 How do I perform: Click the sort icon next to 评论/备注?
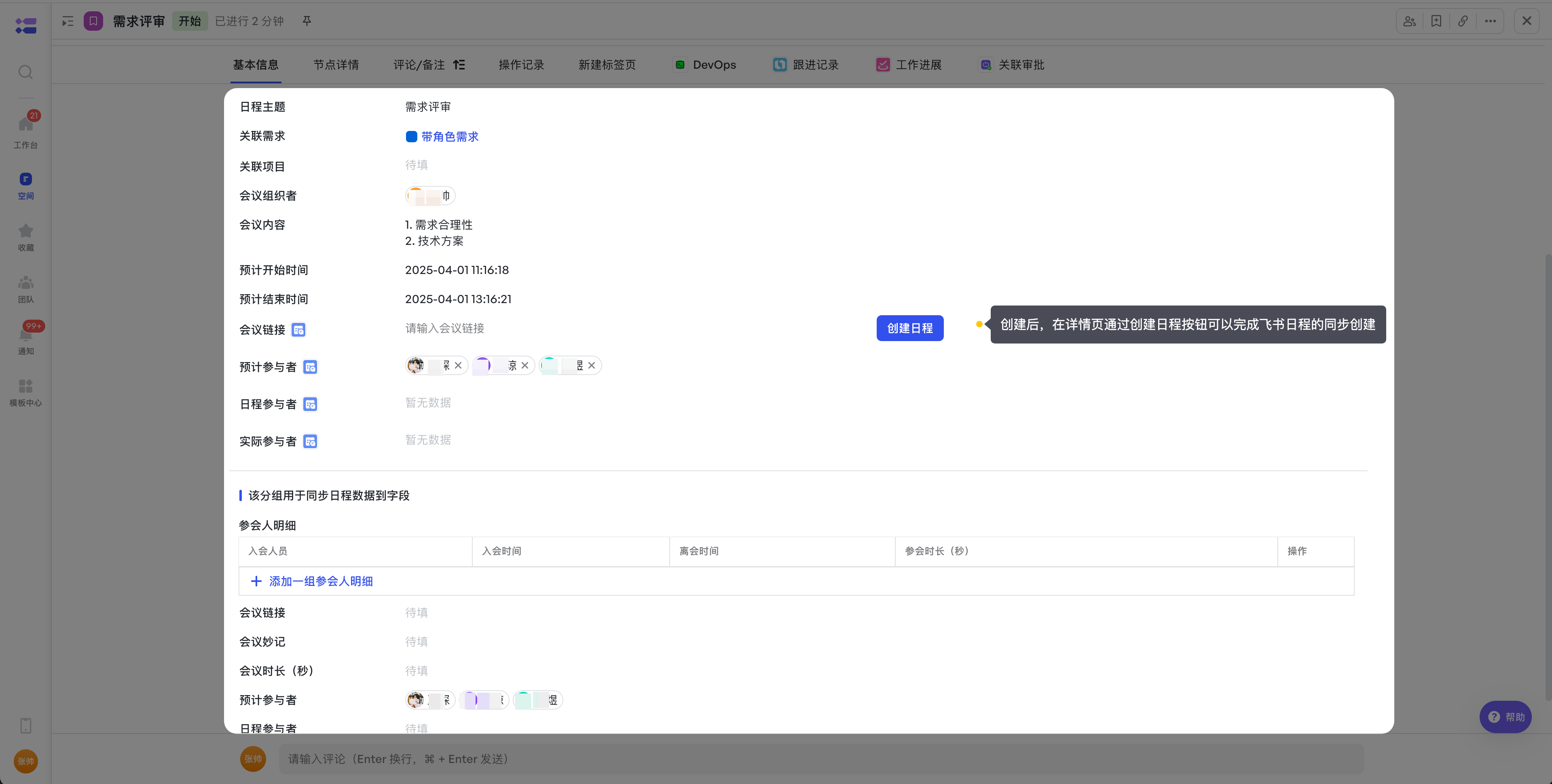tap(459, 64)
